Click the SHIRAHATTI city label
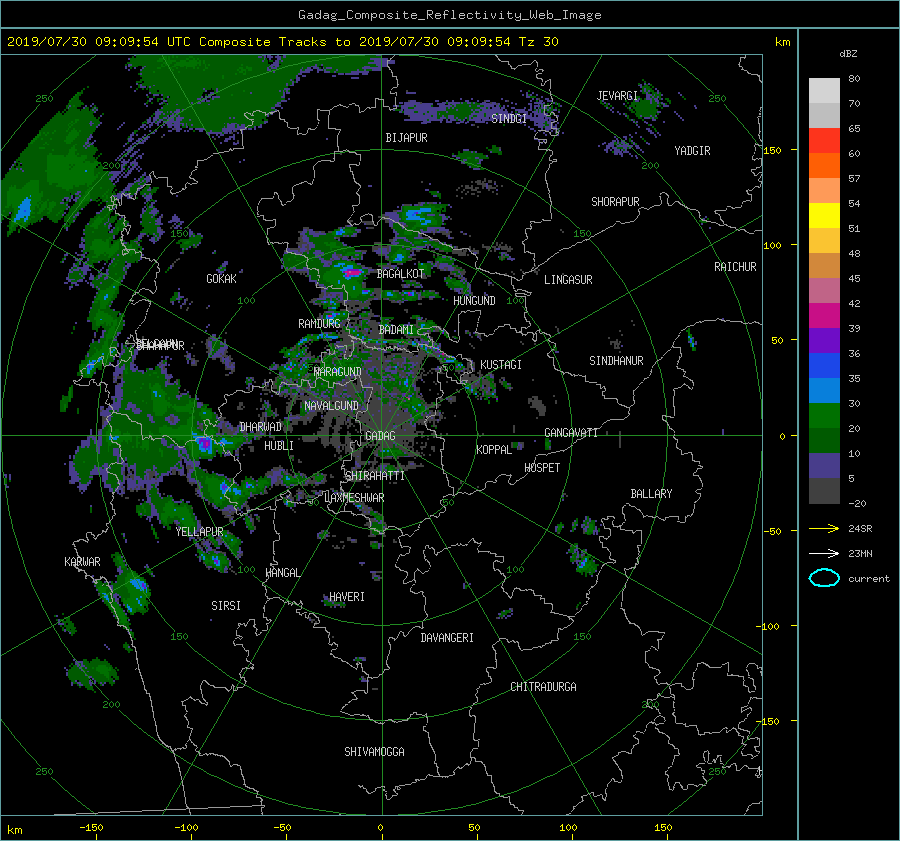 click(x=375, y=475)
